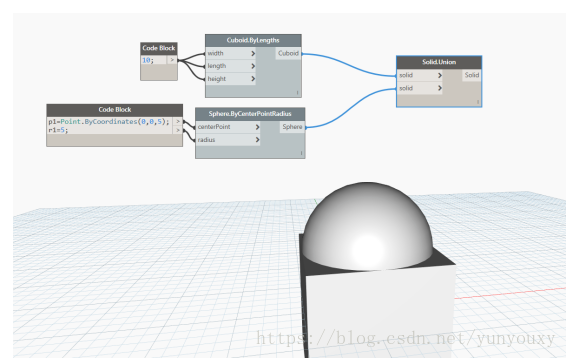Click the Sphere output port
The height and width of the screenshot is (362, 574).
(292, 127)
